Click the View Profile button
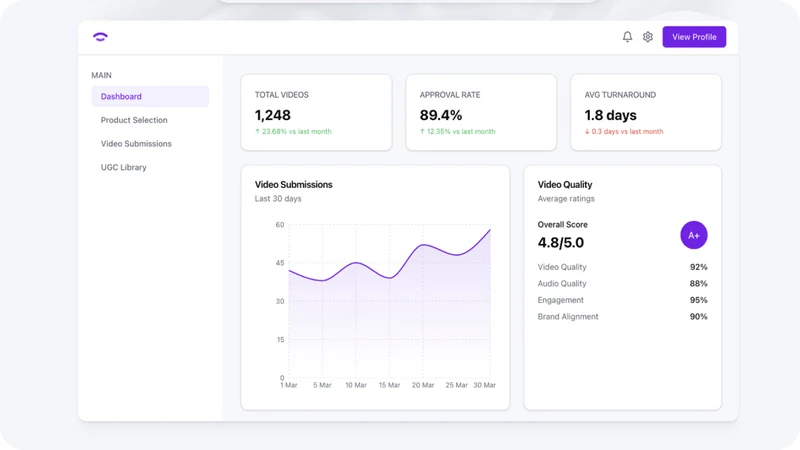 pos(694,37)
